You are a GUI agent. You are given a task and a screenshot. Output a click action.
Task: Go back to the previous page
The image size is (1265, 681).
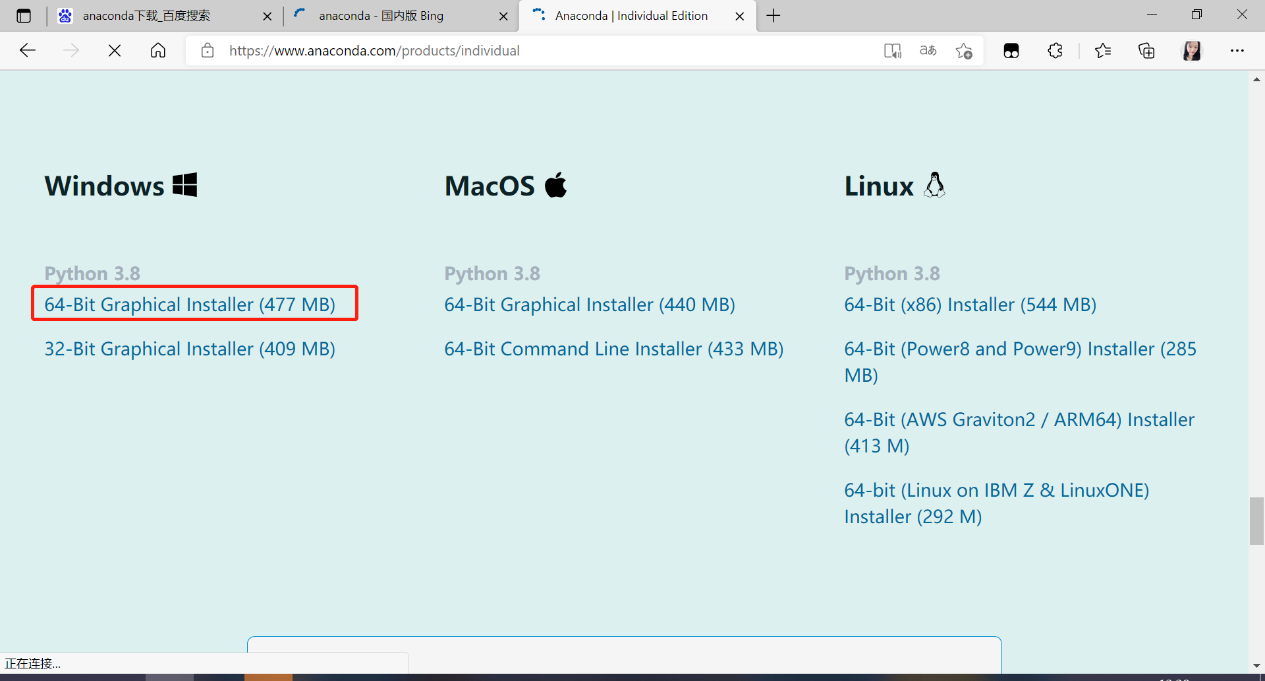[x=27, y=50]
